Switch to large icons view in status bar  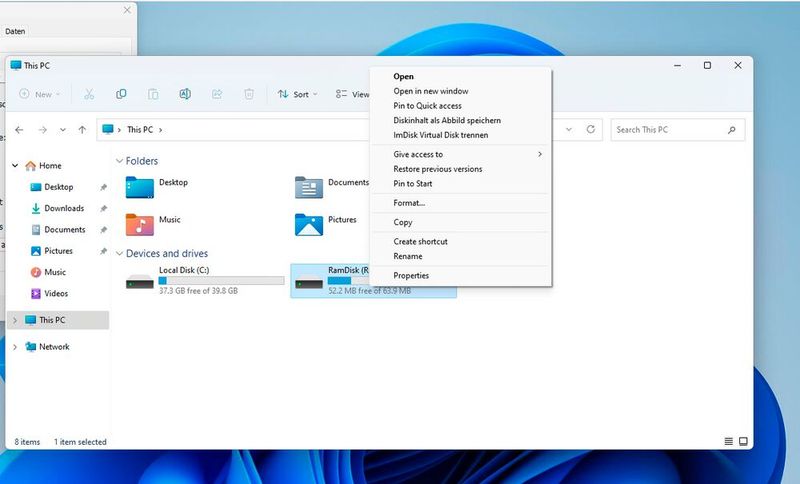click(743, 442)
